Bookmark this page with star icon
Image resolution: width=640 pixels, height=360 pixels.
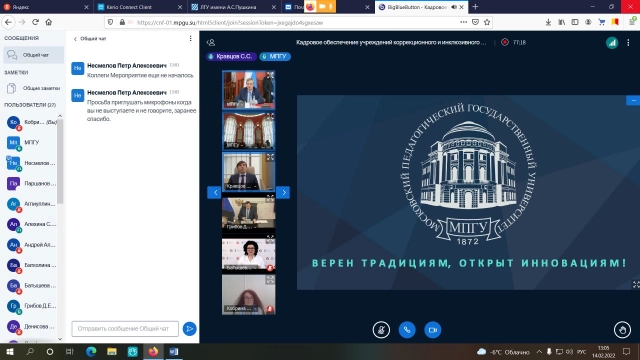coord(487,22)
